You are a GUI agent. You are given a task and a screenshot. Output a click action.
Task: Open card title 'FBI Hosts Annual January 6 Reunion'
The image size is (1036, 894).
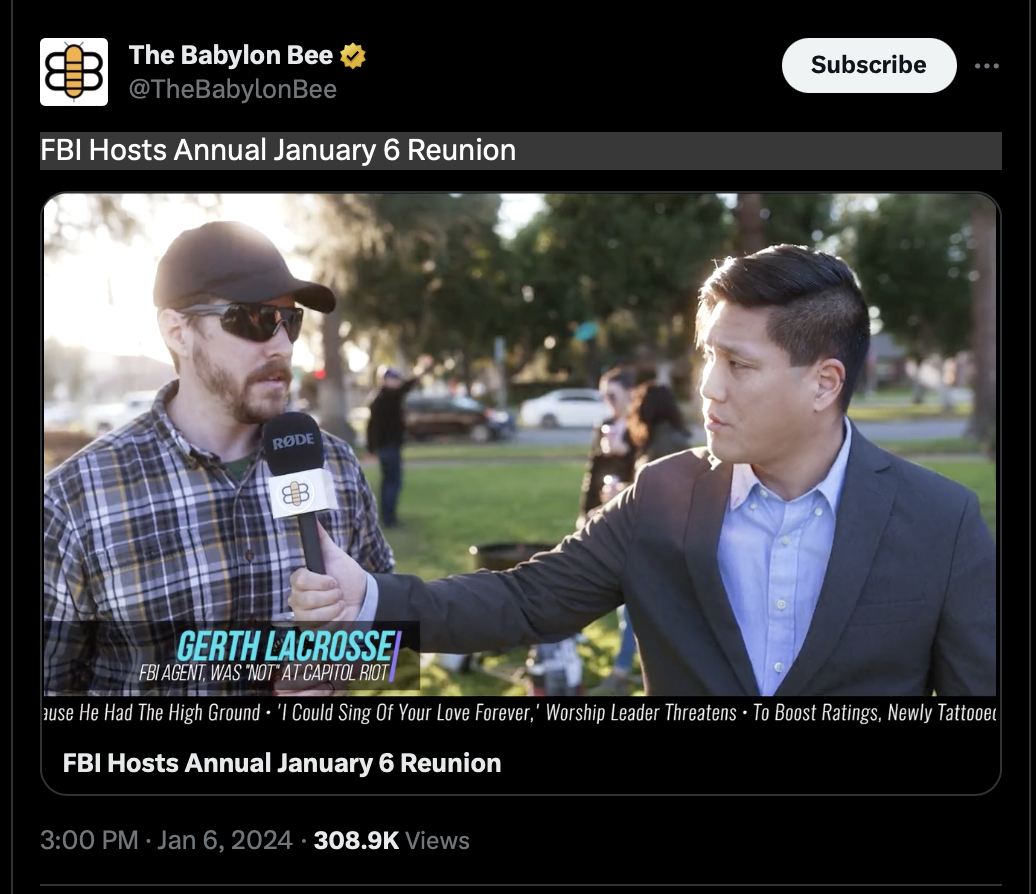[x=282, y=763]
